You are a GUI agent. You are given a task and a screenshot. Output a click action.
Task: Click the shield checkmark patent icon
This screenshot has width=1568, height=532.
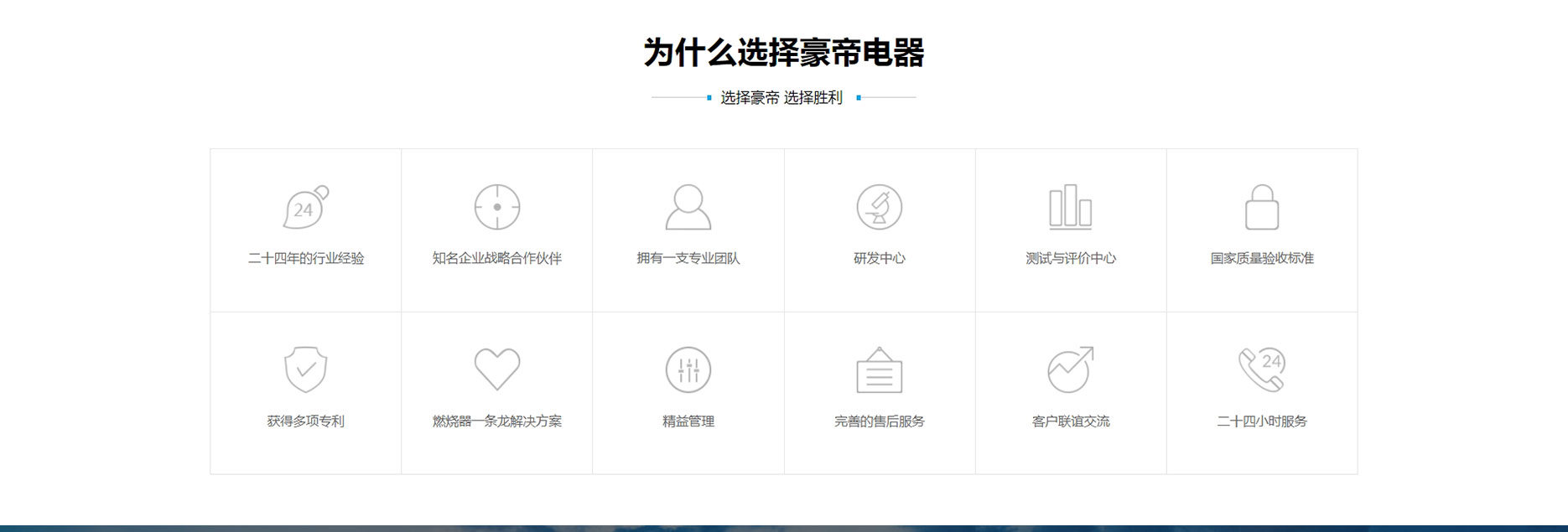[x=305, y=369]
